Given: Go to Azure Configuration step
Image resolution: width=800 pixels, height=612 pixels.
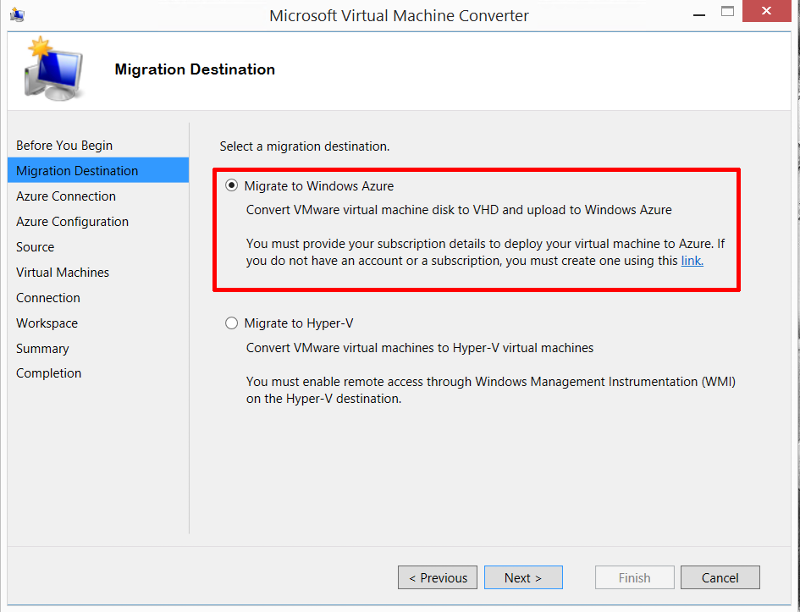Looking at the screenshot, I should [72, 222].
